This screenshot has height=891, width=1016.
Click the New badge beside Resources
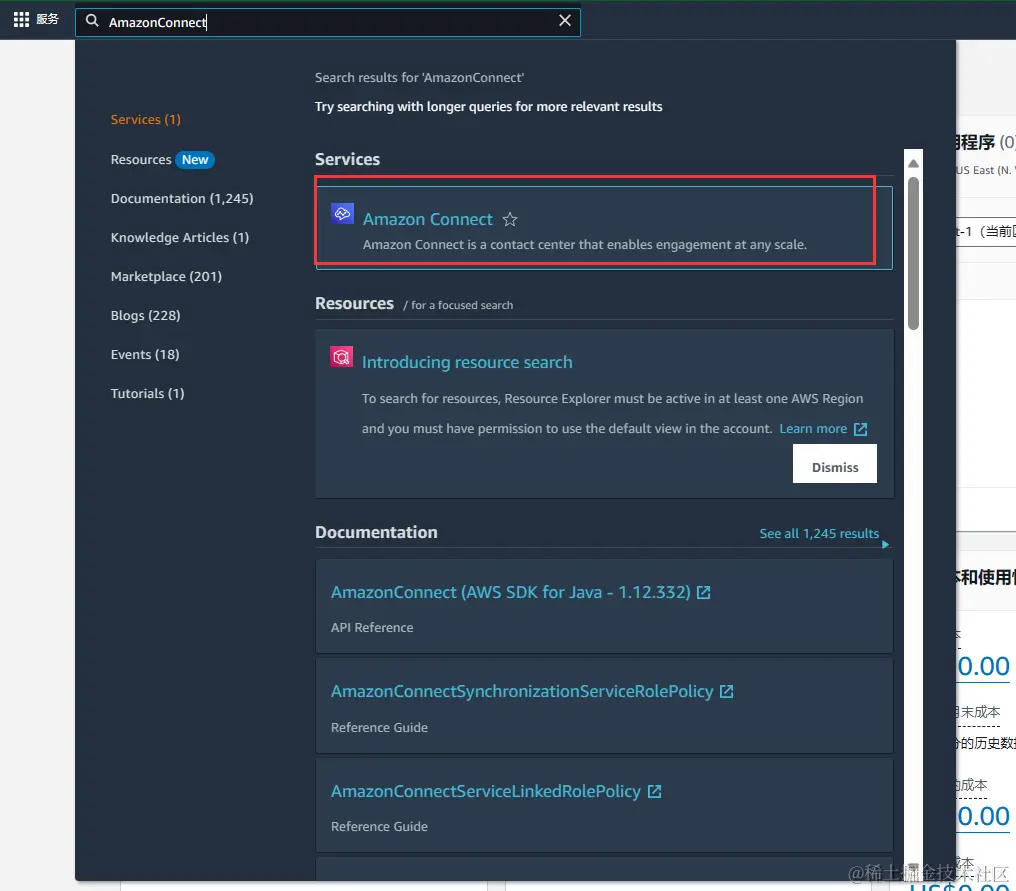[194, 159]
